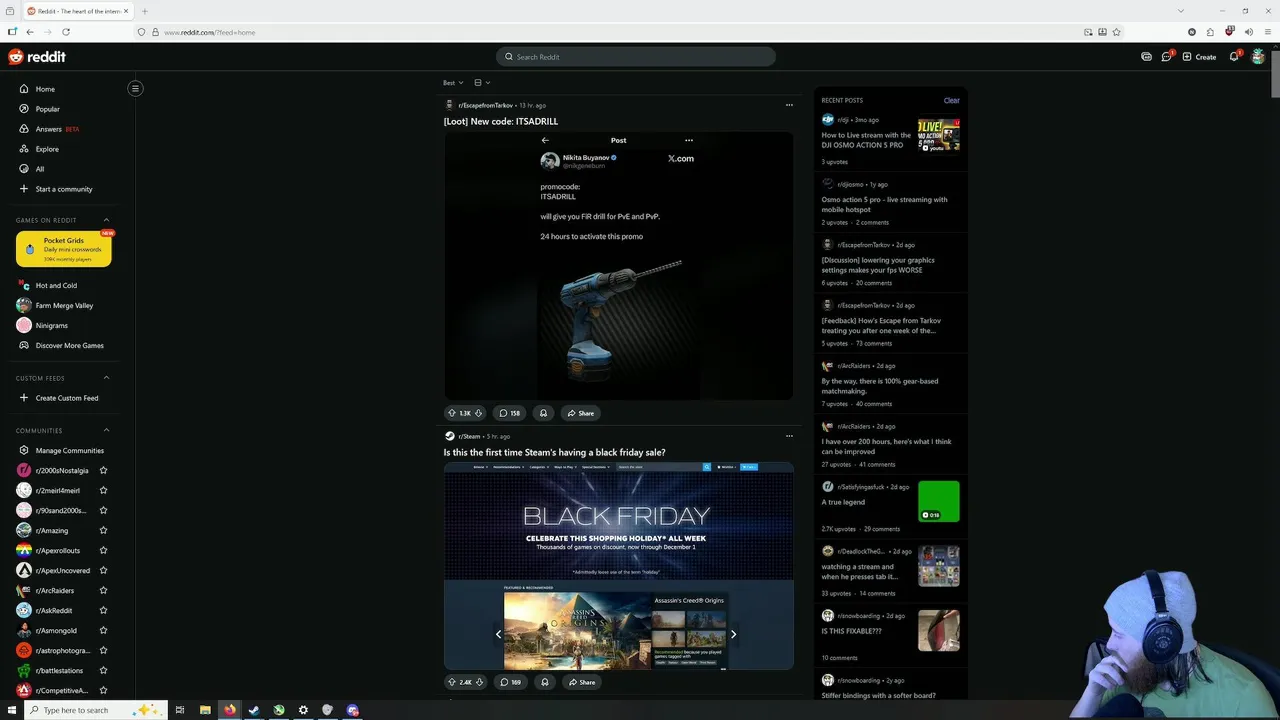
Task: Open File Explorer from taskbar
Action: (x=205, y=710)
